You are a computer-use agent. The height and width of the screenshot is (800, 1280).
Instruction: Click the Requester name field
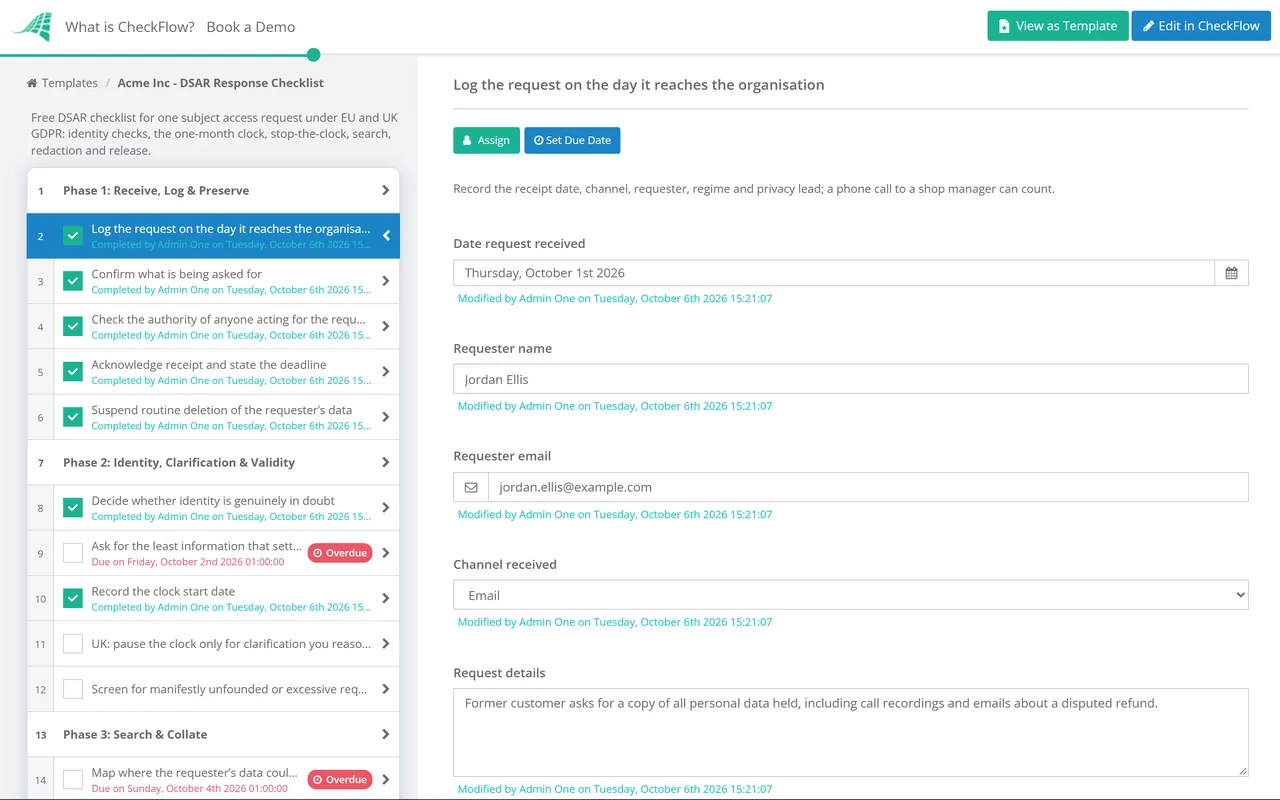click(851, 379)
